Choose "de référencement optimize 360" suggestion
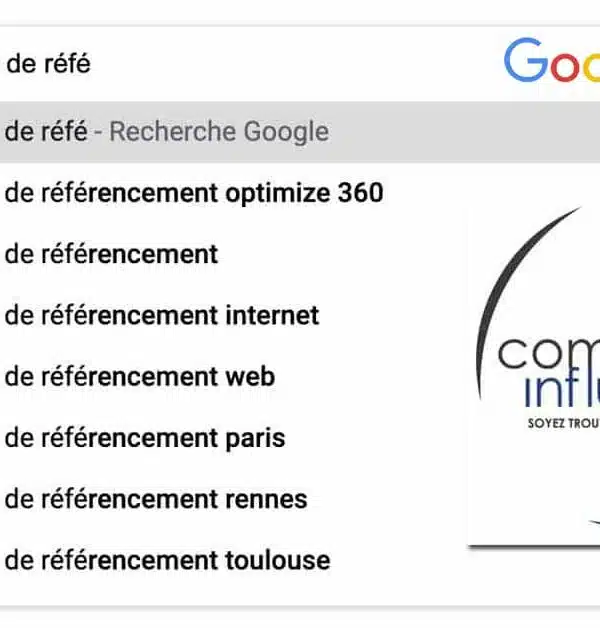The height and width of the screenshot is (628, 600). [194, 193]
